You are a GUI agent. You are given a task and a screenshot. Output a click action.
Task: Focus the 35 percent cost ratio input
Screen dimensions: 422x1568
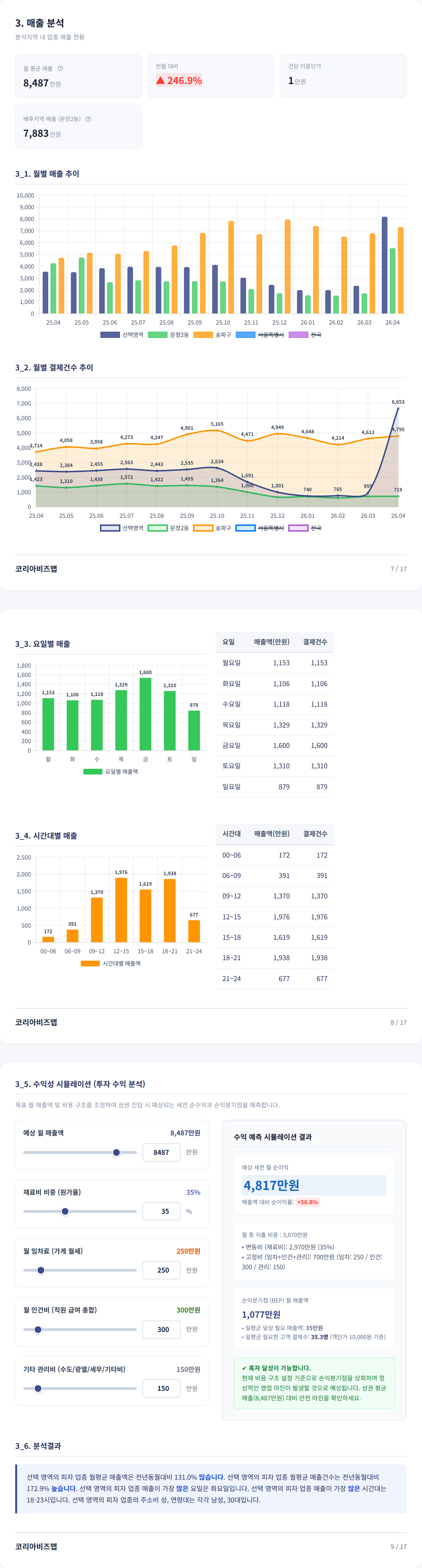161,1211
